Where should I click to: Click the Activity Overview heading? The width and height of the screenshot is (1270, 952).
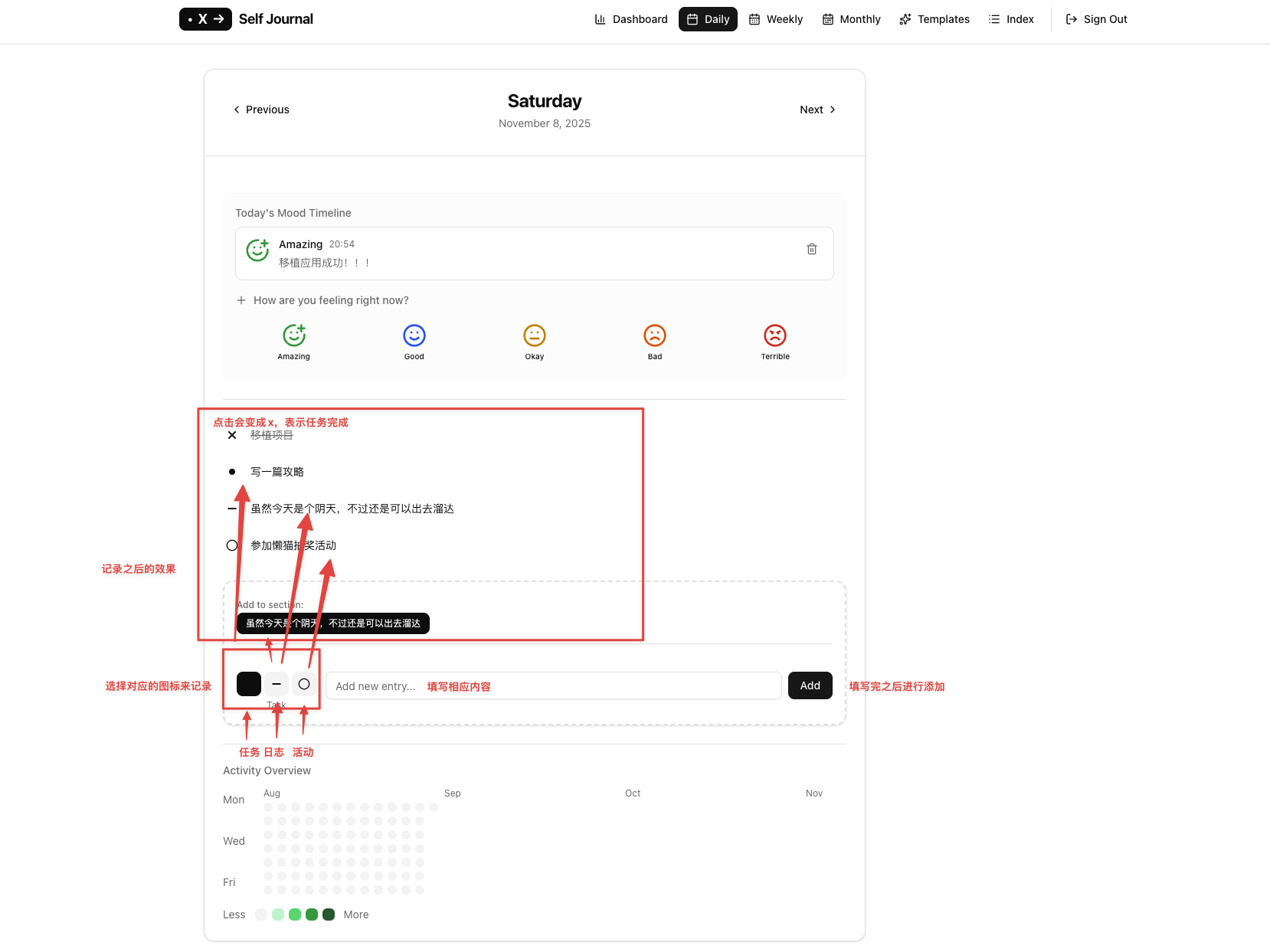click(267, 770)
